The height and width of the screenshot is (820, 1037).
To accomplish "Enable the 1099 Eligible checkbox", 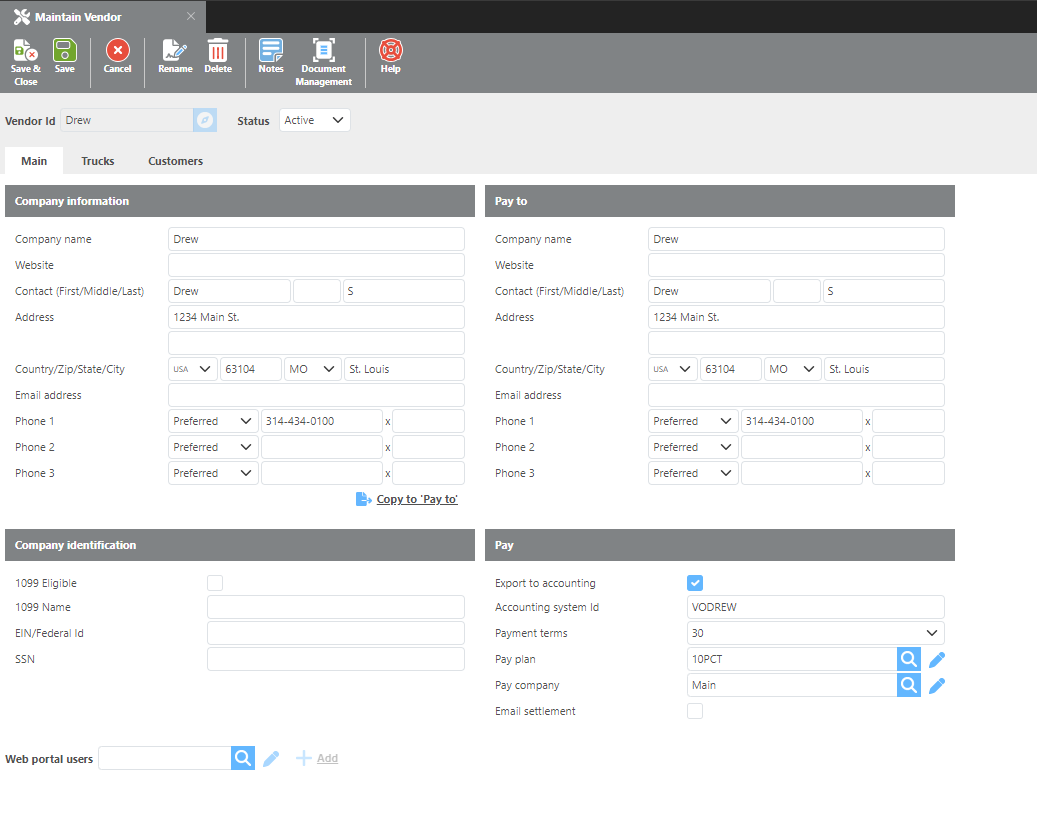I will click(x=215, y=583).
